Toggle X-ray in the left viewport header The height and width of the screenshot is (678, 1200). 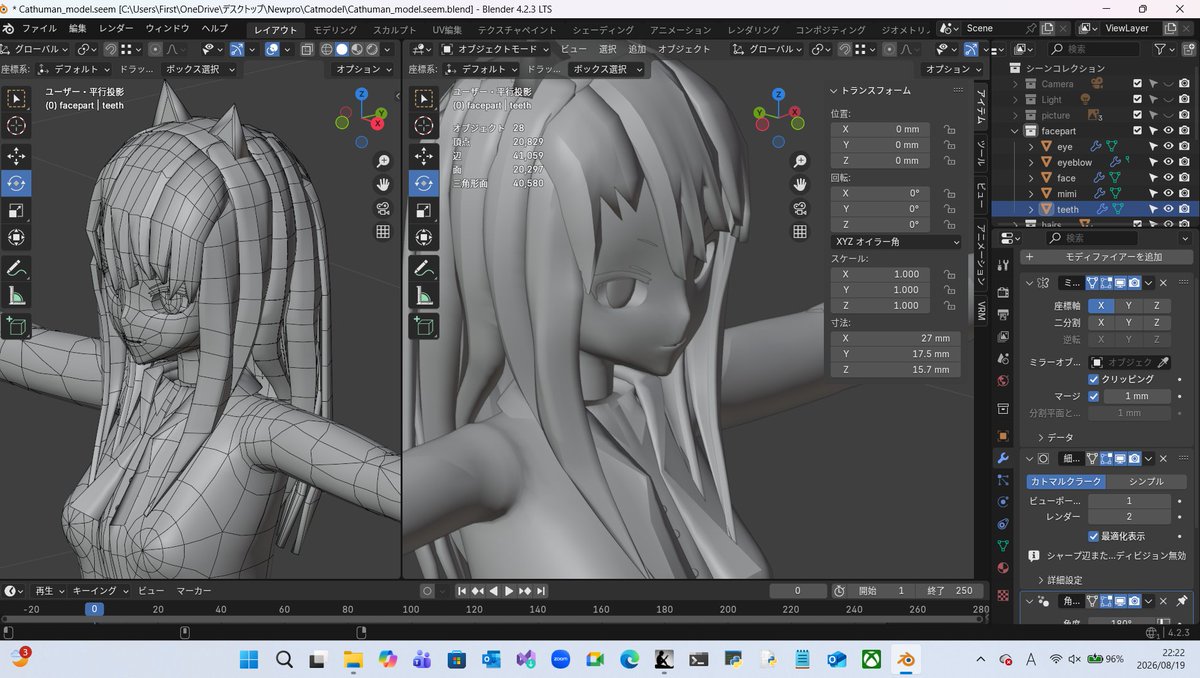306,49
